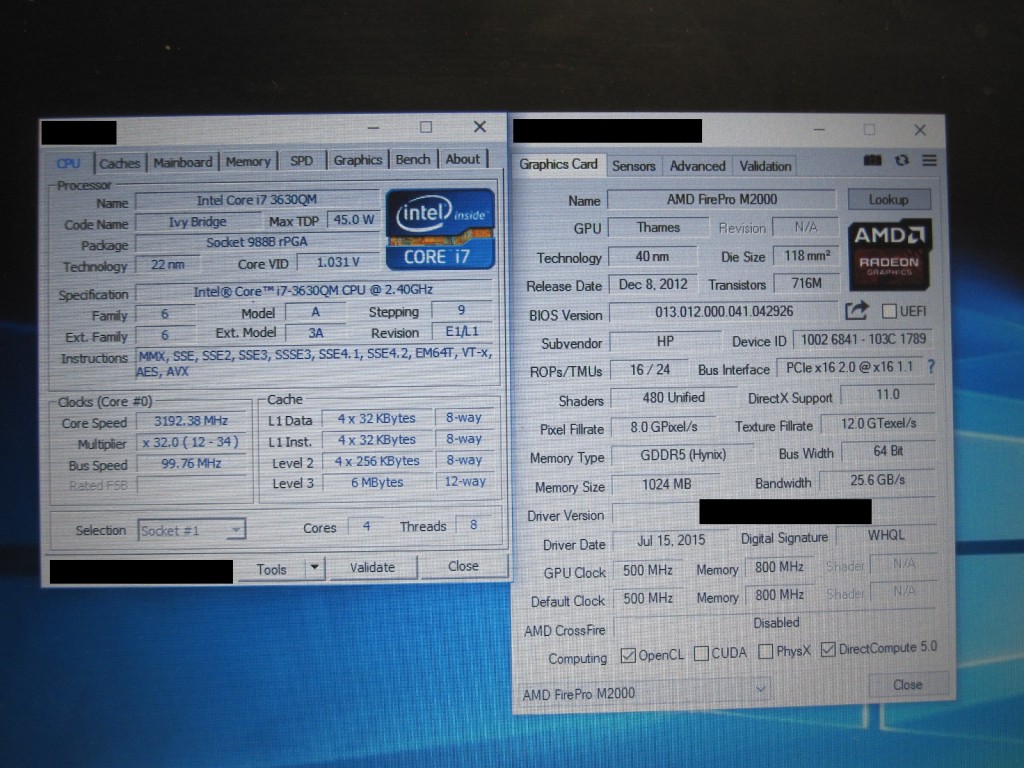Click the Bus Interface question mark
This screenshot has width=1024, height=768.
[x=931, y=366]
